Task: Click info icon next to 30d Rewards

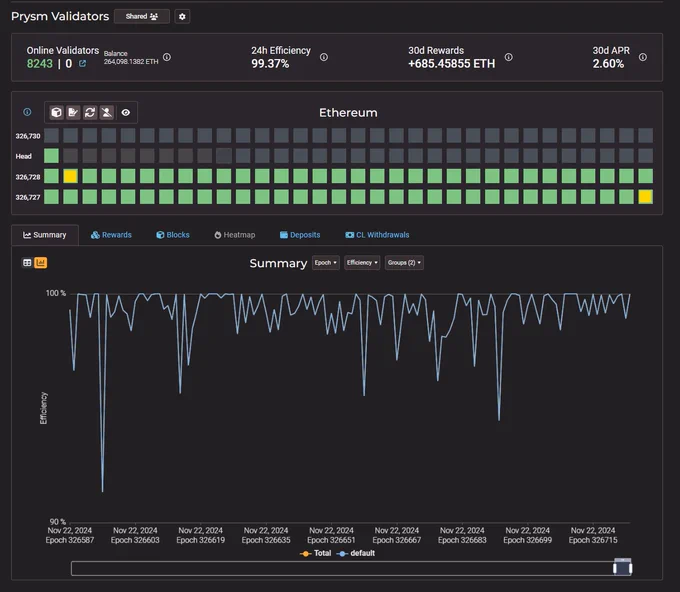Action: tap(509, 57)
